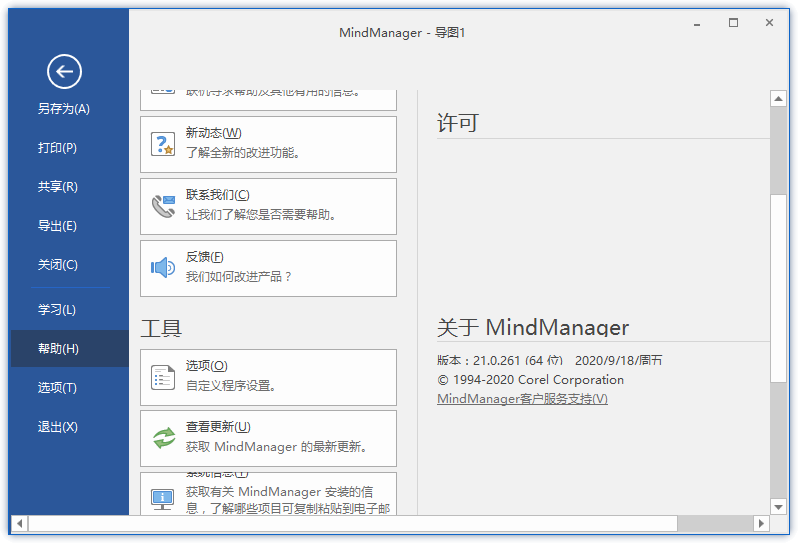Click the horizontal scrollbar right arrow
Viewport: 798px width, 543px height.
click(x=761, y=523)
